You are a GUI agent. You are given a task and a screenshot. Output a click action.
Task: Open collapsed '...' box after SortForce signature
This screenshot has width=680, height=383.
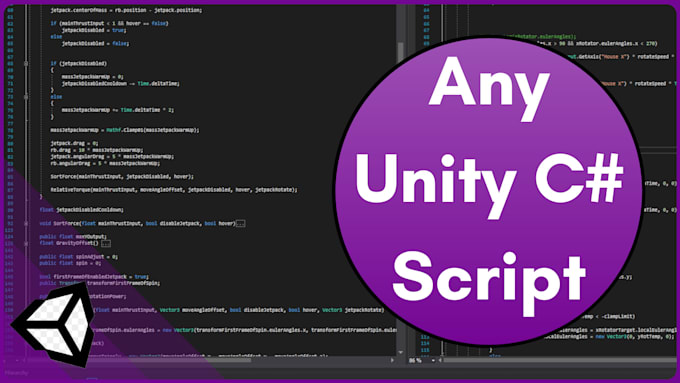[x=240, y=223]
